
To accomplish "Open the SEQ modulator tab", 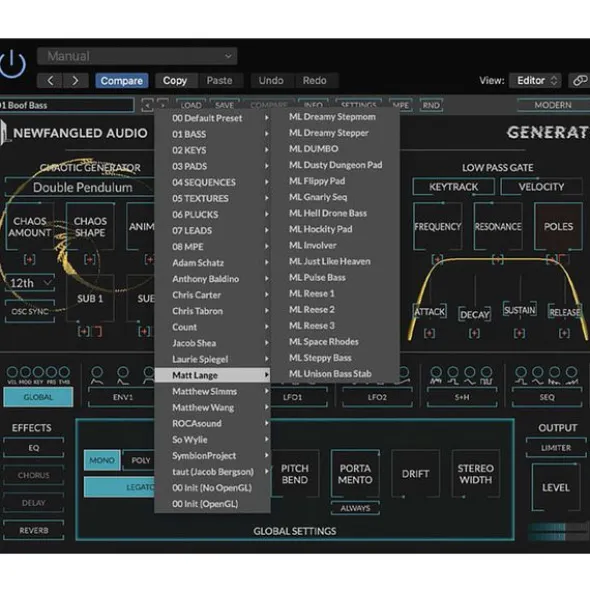I will click(x=547, y=397).
